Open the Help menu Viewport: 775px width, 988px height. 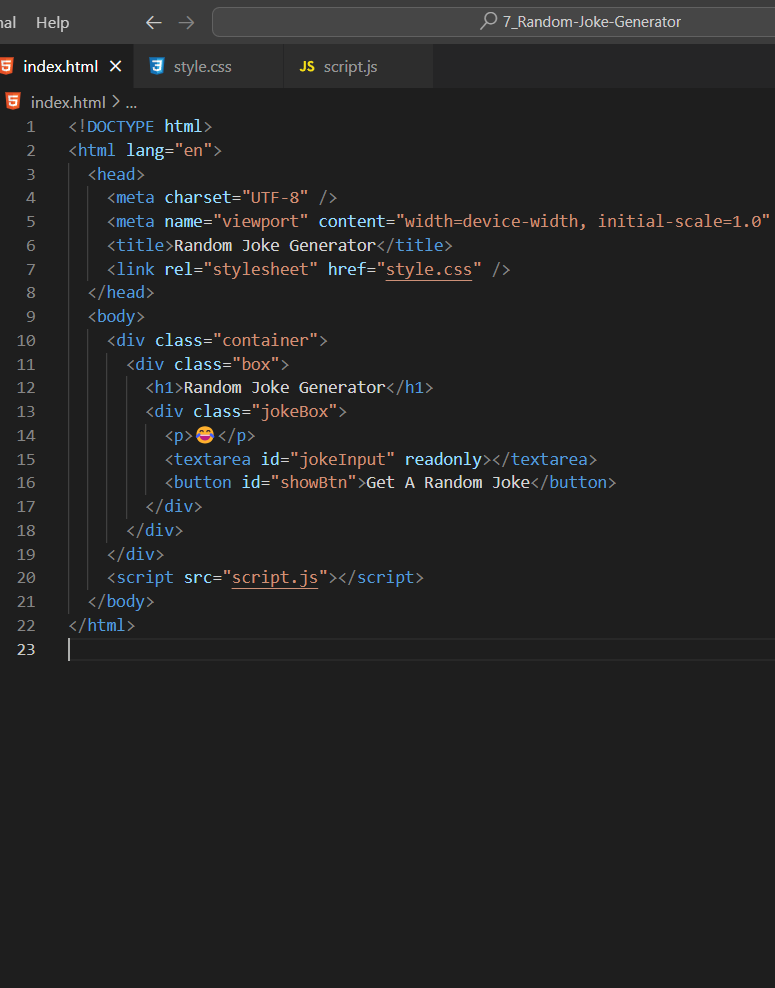coord(52,23)
